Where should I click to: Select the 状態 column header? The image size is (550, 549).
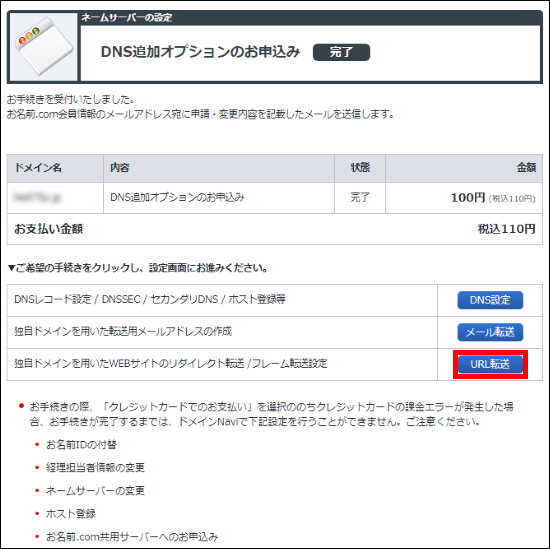point(360,168)
